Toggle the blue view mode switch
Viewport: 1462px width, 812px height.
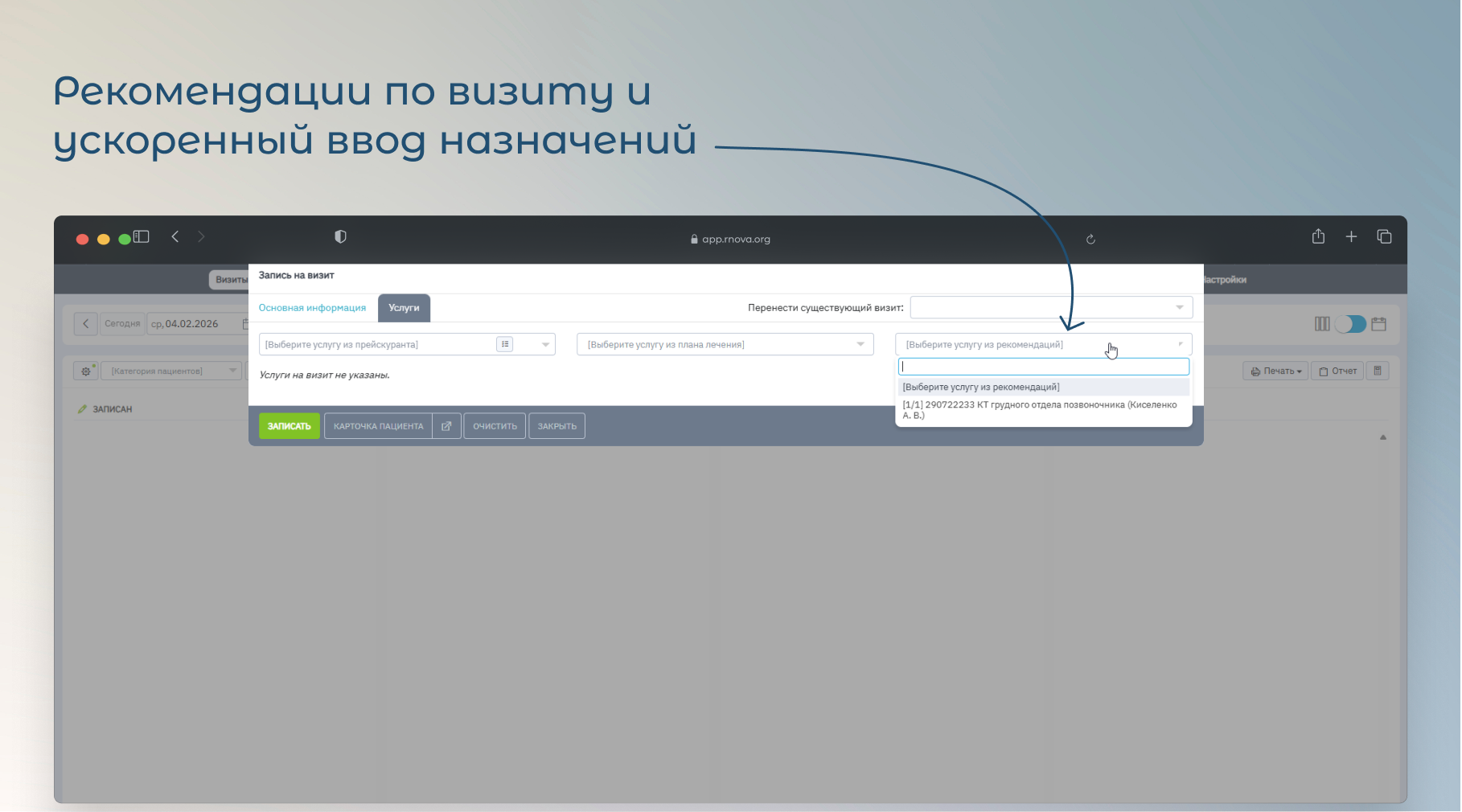click(x=1351, y=324)
